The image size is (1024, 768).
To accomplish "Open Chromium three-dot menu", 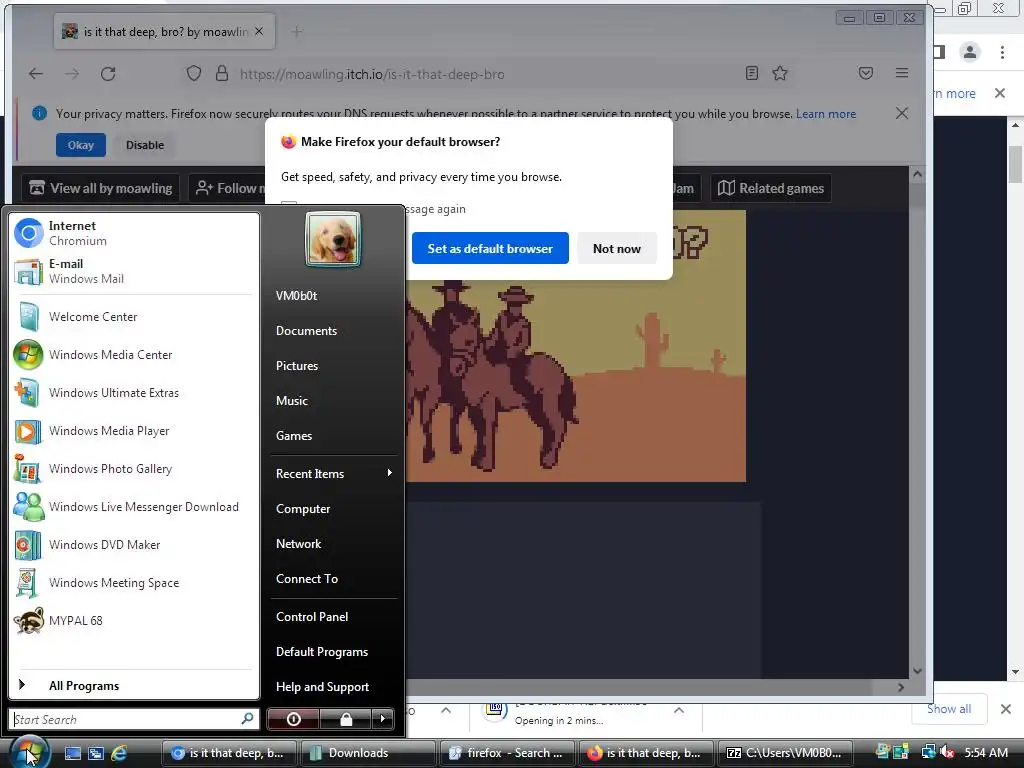I will coord(1002,52).
